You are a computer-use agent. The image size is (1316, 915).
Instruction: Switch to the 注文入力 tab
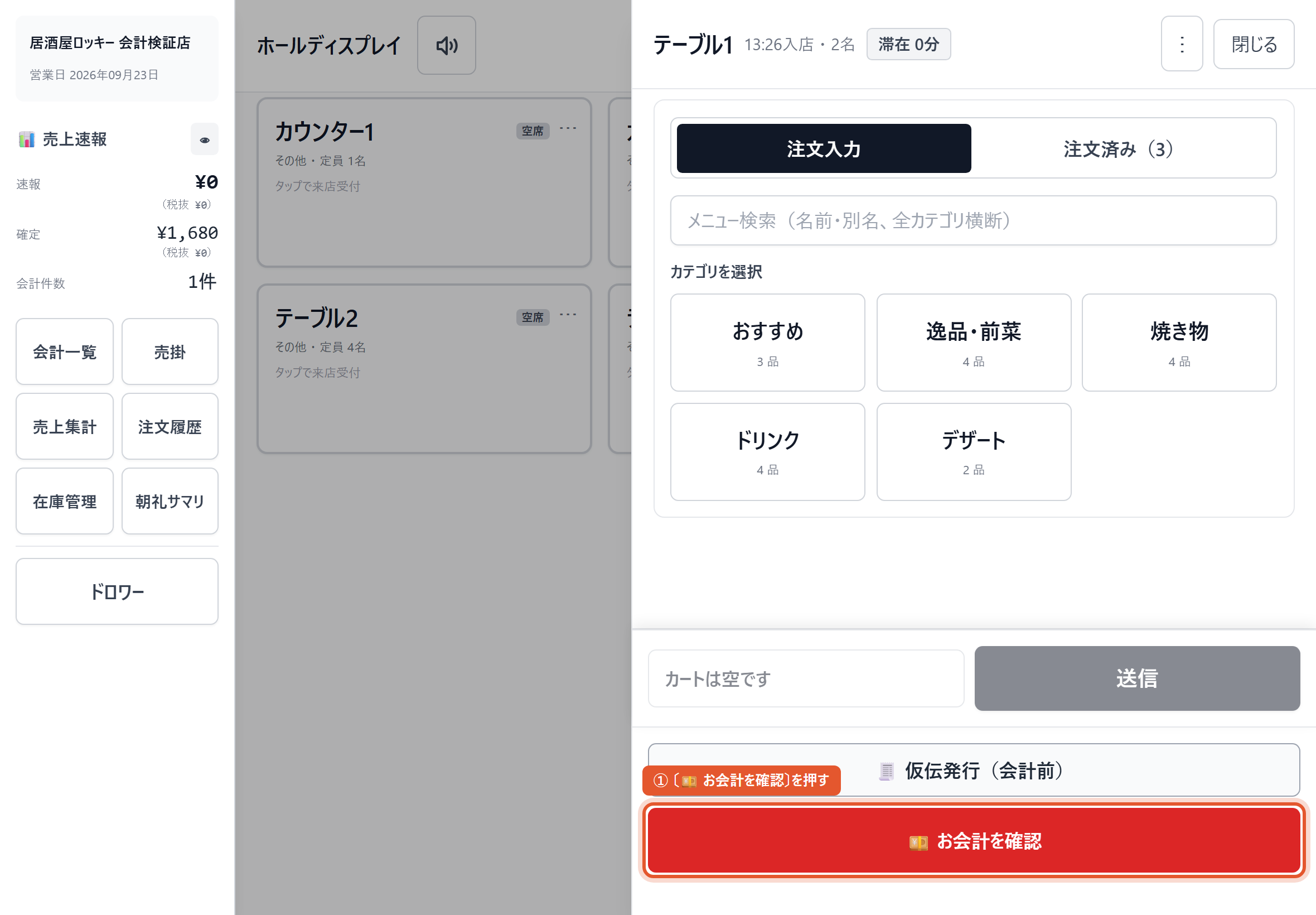823,148
